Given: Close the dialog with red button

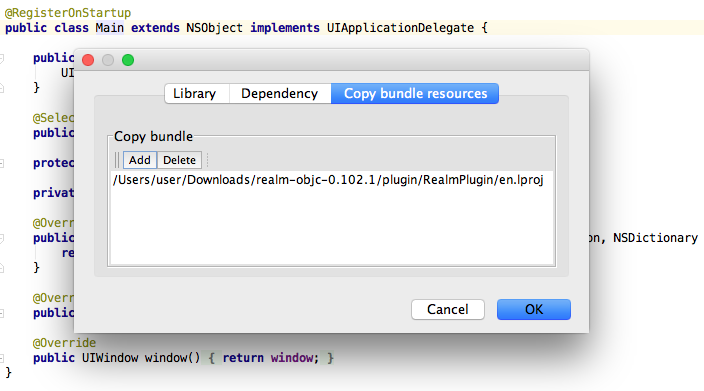Looking at the screenshot, I should [88, 60].
